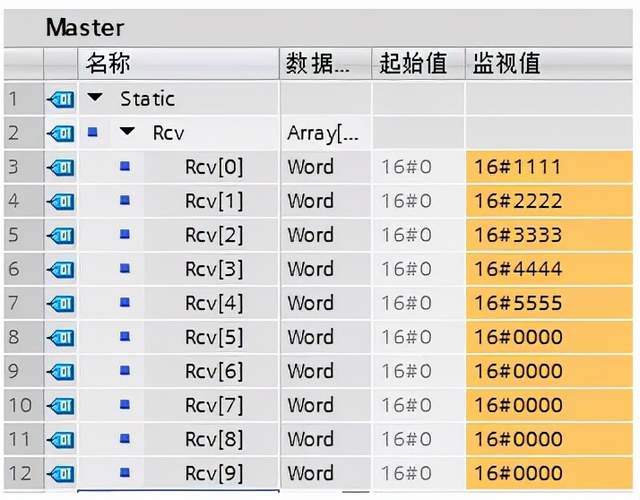This screenshot has width=640, height=500.
Task: Click the data tag icon for Rcv[9]
Action: pyautogui.click(x=60, y=473)
